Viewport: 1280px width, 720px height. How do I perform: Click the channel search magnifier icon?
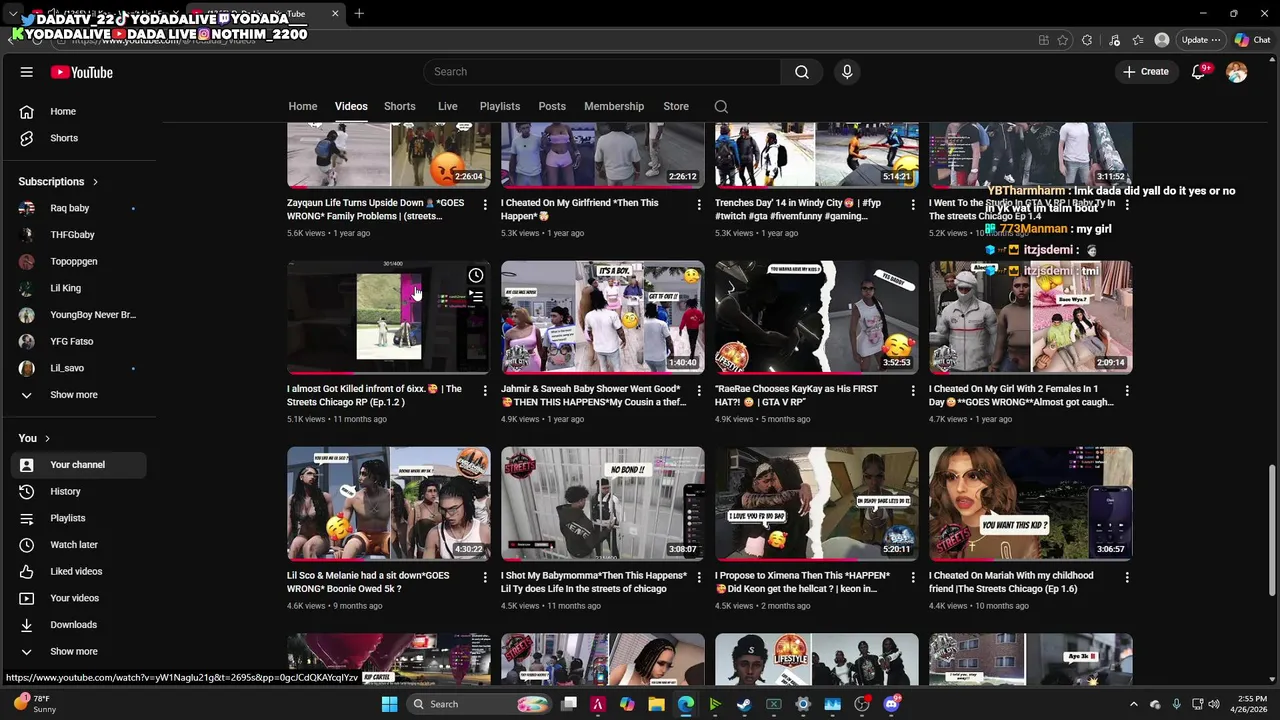(x=721, y=106)
